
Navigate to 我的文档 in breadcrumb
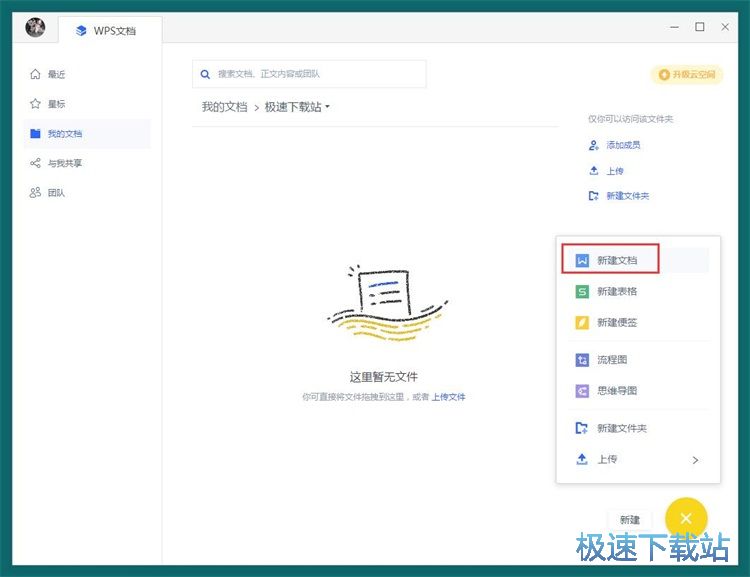pos(224,107)
